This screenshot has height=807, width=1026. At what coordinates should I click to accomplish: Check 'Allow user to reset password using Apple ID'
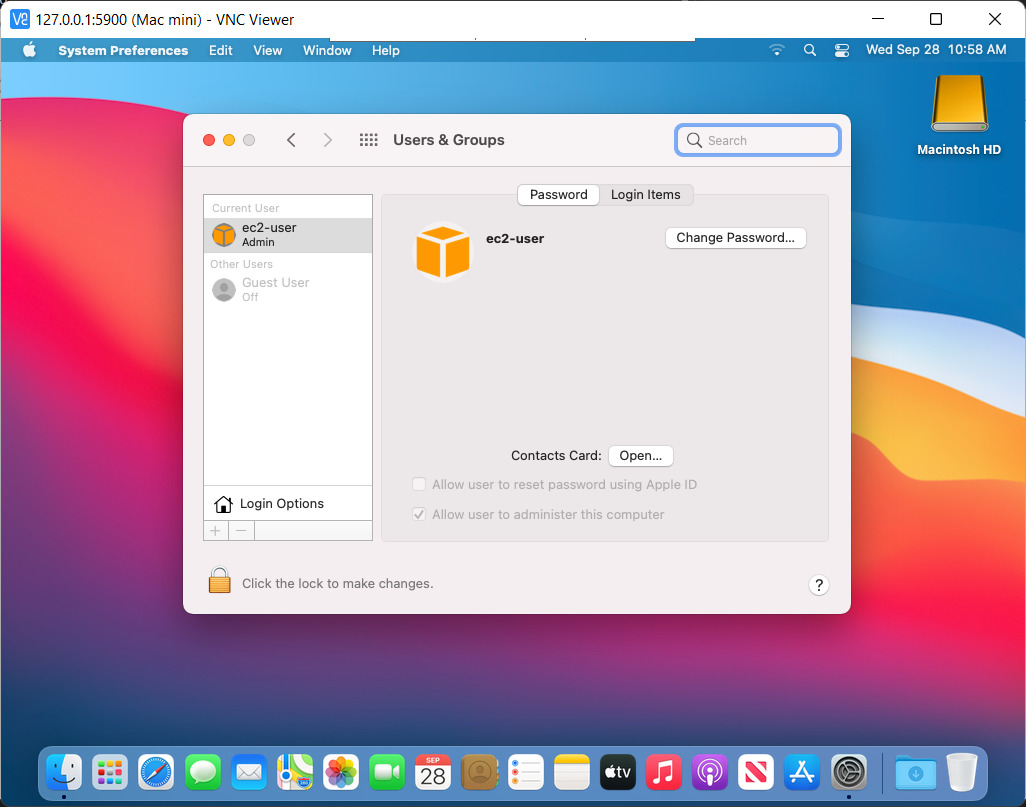tap(419, 484)
